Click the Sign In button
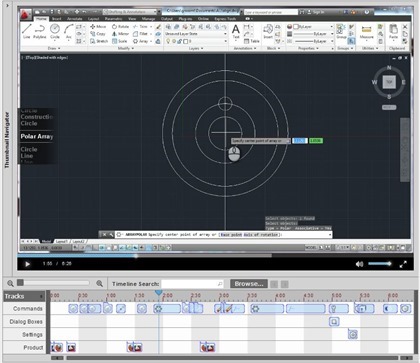Screen dimensions: 420x363 [x=316, y=12]
